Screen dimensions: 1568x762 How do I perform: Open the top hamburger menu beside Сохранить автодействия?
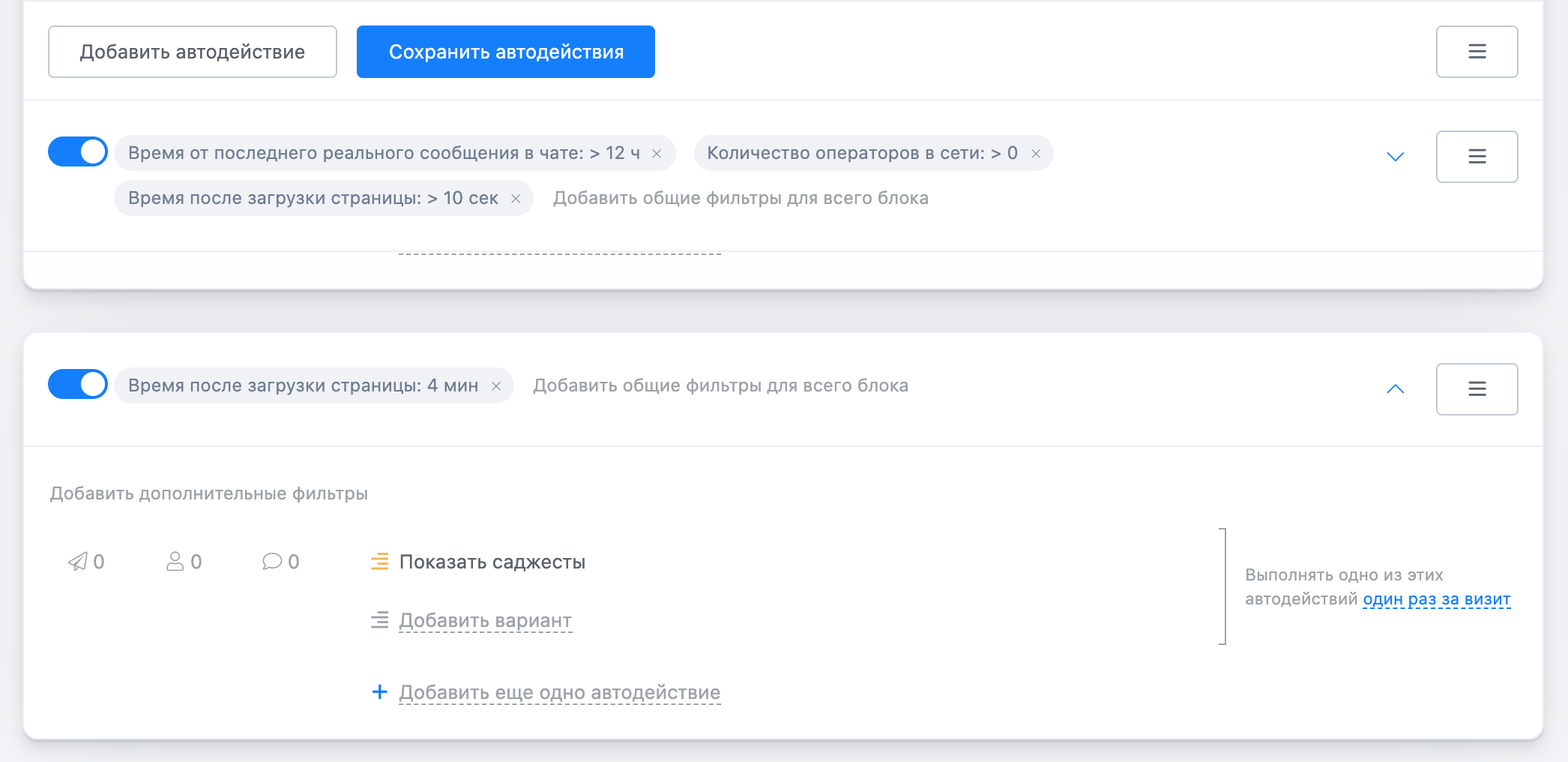click(1477, 52)
